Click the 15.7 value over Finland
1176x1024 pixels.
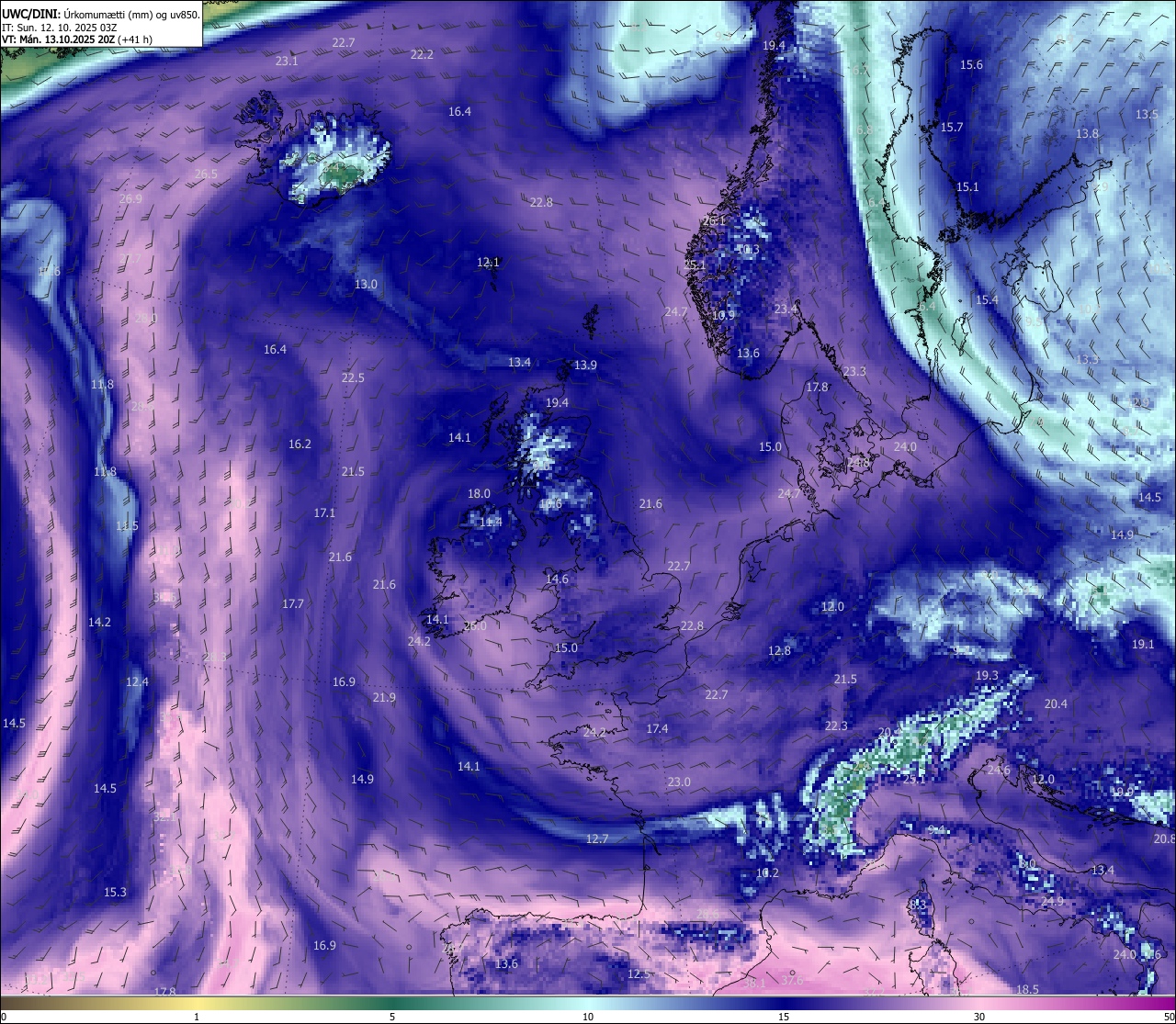pos(952,127)
